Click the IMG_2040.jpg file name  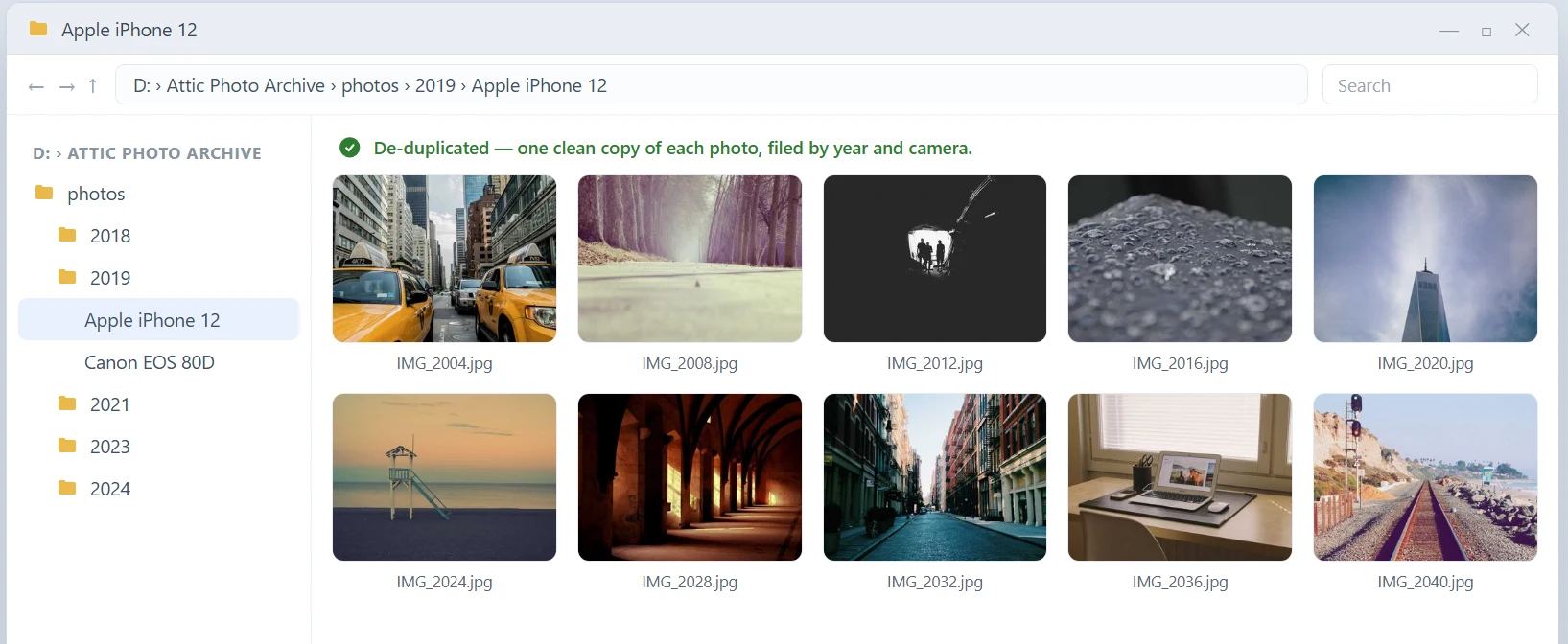point(1425,582)
